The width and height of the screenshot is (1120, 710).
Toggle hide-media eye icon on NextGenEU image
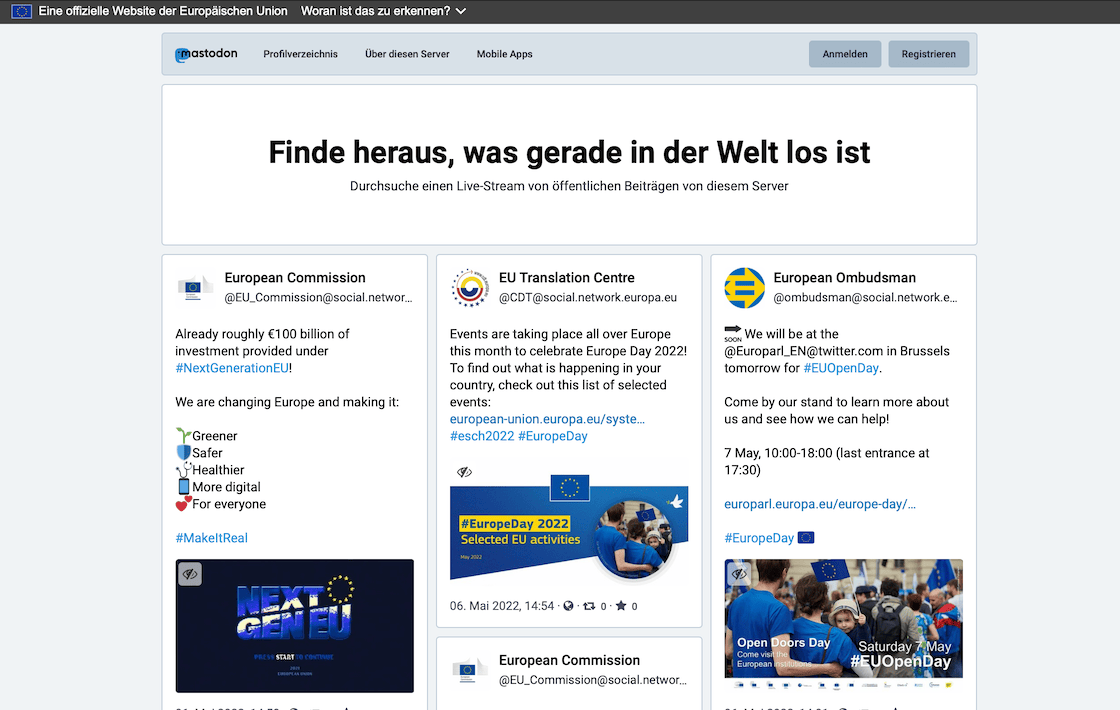tap(190, 574)
